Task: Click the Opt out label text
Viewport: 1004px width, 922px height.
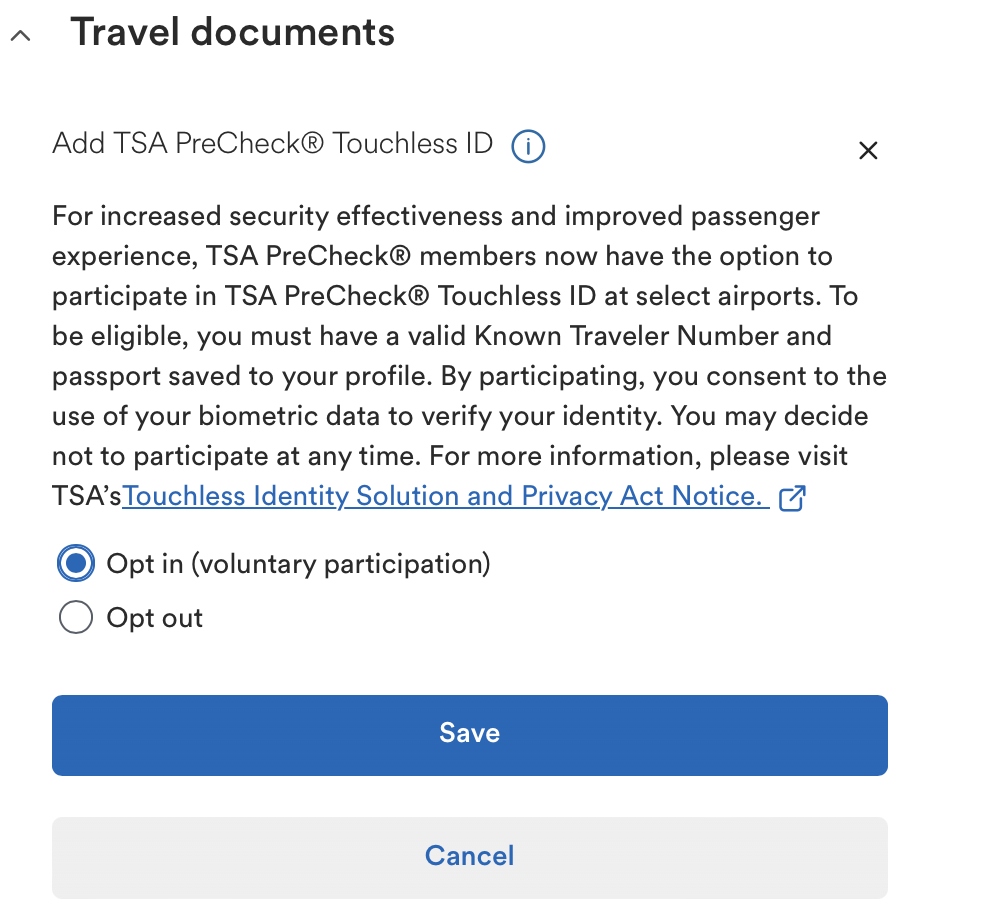Action: 154,617
